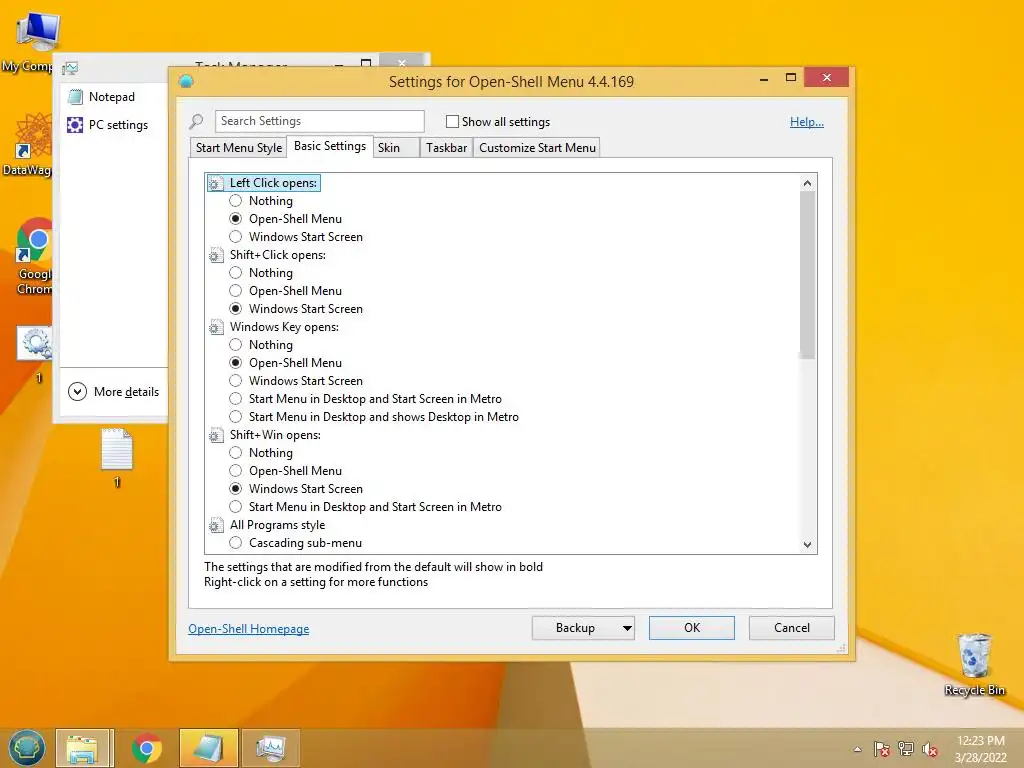Switch to the Basic Settings tab
This screenshot has height=768, width=1024.
(330, 146)
